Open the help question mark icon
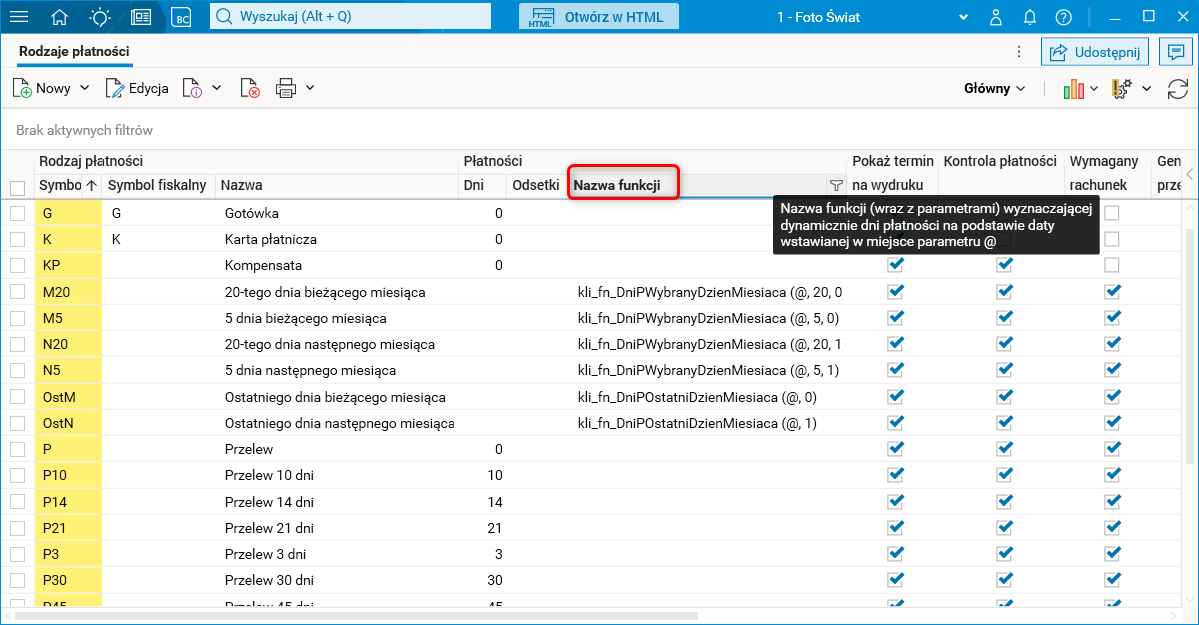This screenshot has width=1199, height=625. tap(1064, 17)
